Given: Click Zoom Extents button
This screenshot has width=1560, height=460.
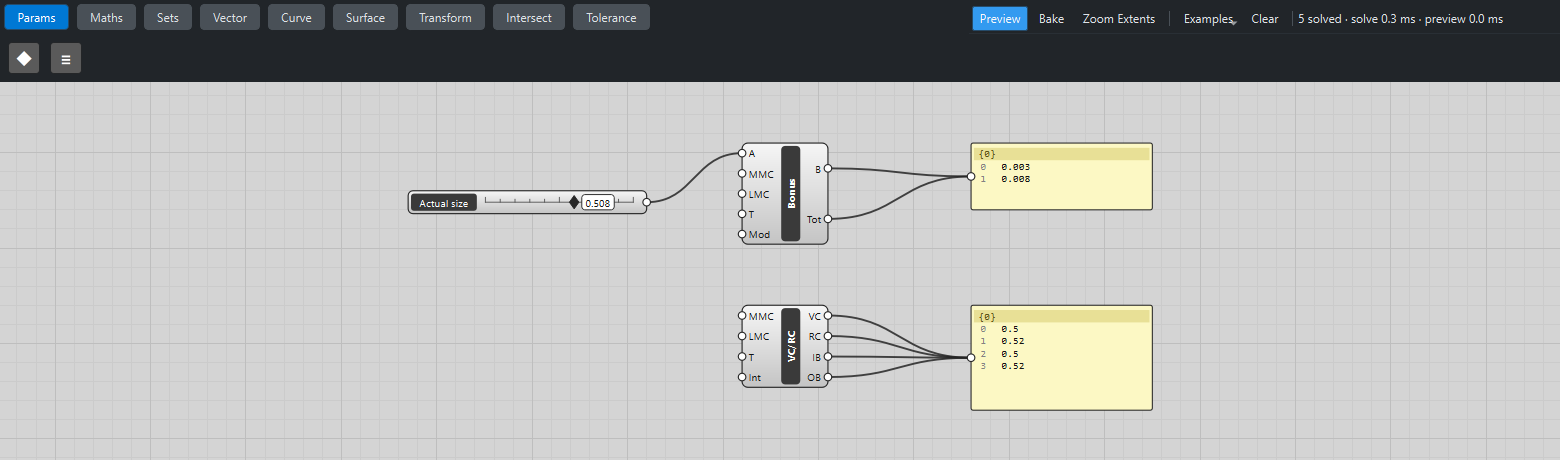Looking at the screenshot, I should [x=1119, y=18].
